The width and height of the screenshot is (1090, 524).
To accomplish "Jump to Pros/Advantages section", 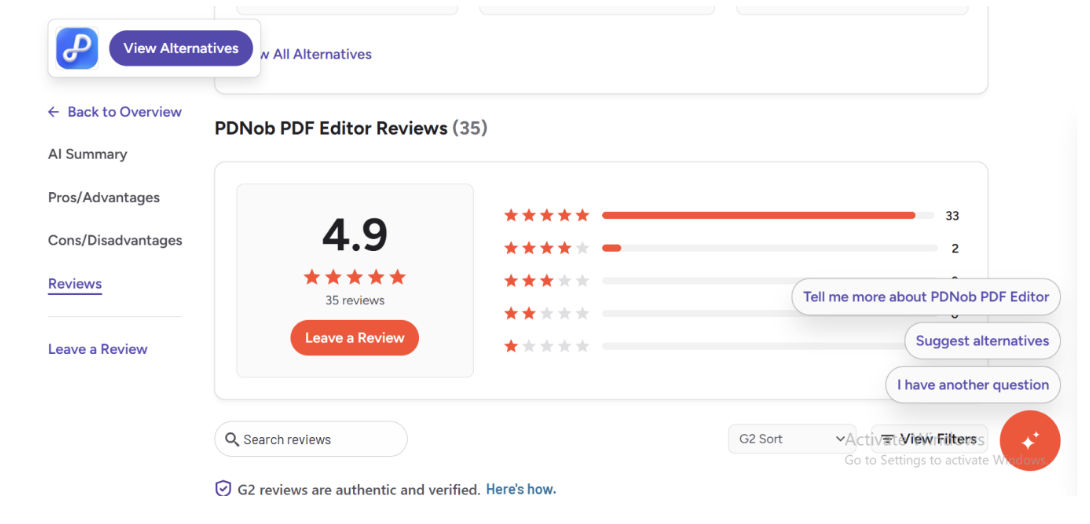I will pos(104,197).
